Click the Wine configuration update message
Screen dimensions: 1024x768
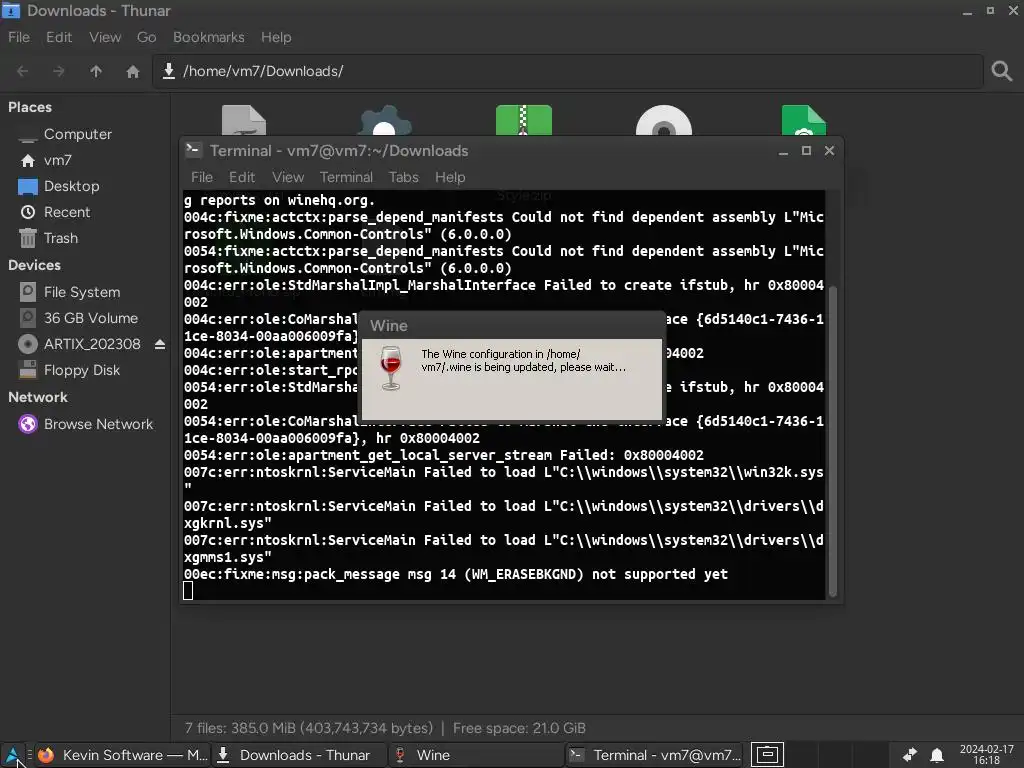[x=523, y=360]
